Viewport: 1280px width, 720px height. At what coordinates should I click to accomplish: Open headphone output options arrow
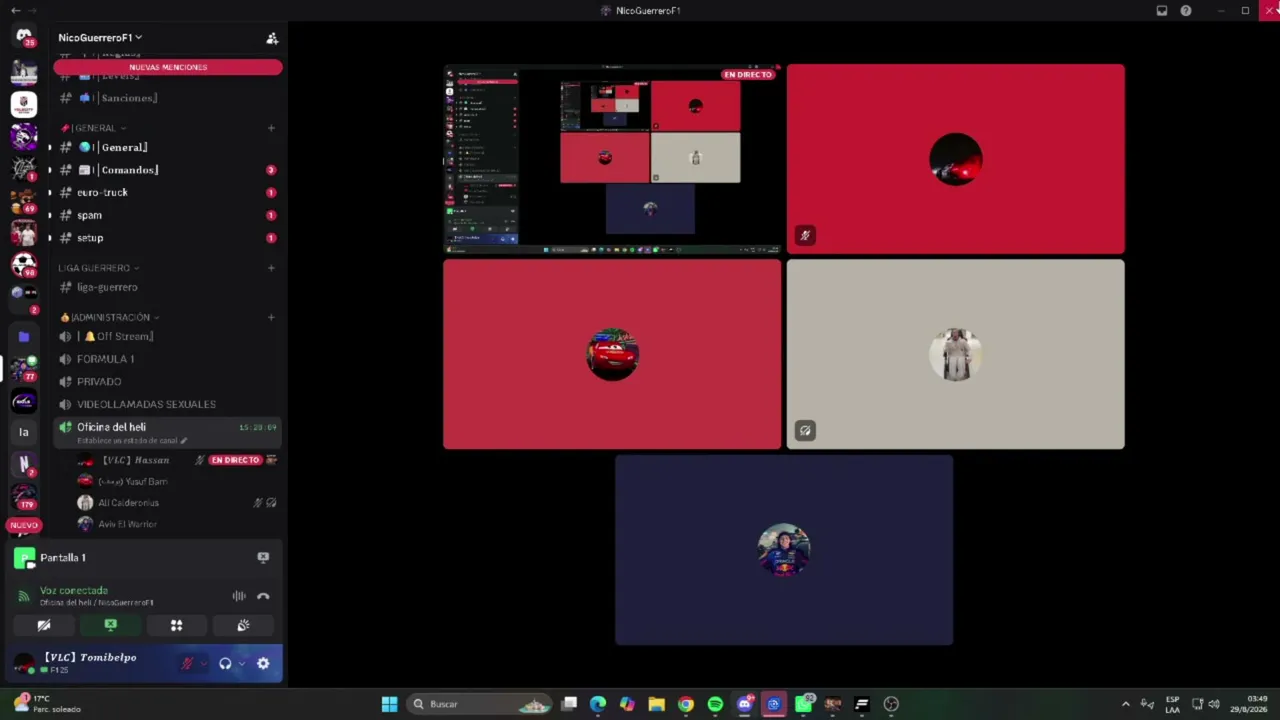(x=241, y=663)
